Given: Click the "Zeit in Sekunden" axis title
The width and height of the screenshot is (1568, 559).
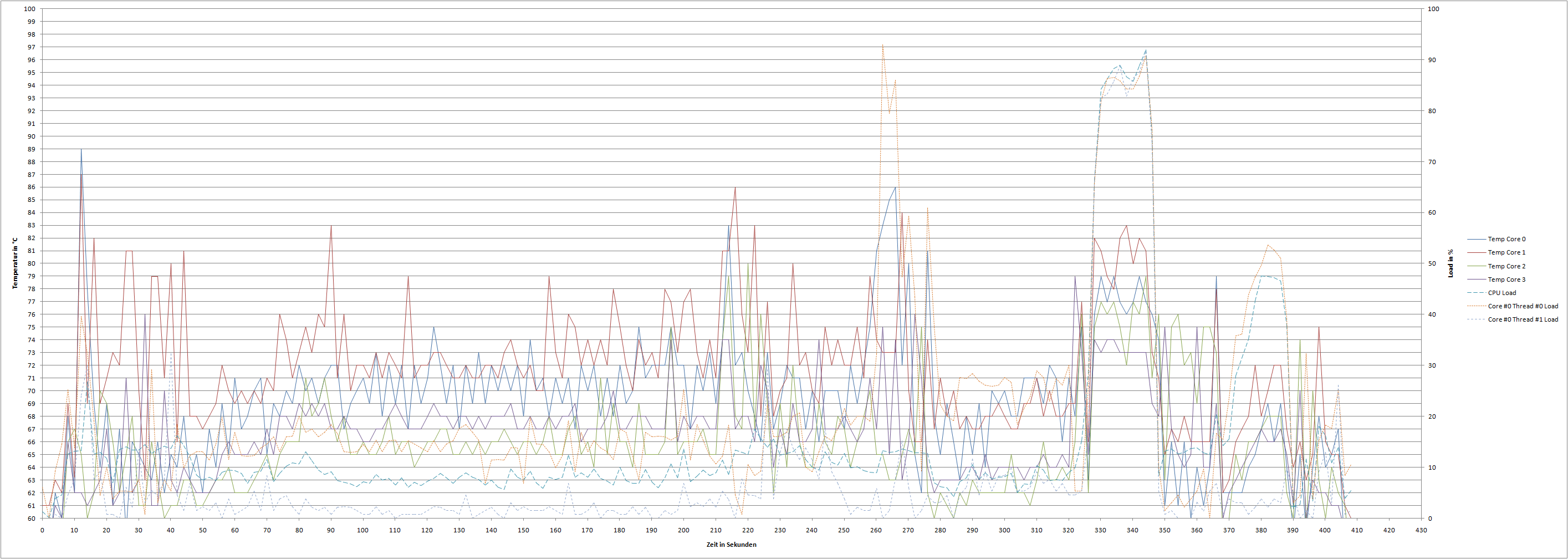Looking at the screenshot, I should 731,545.
